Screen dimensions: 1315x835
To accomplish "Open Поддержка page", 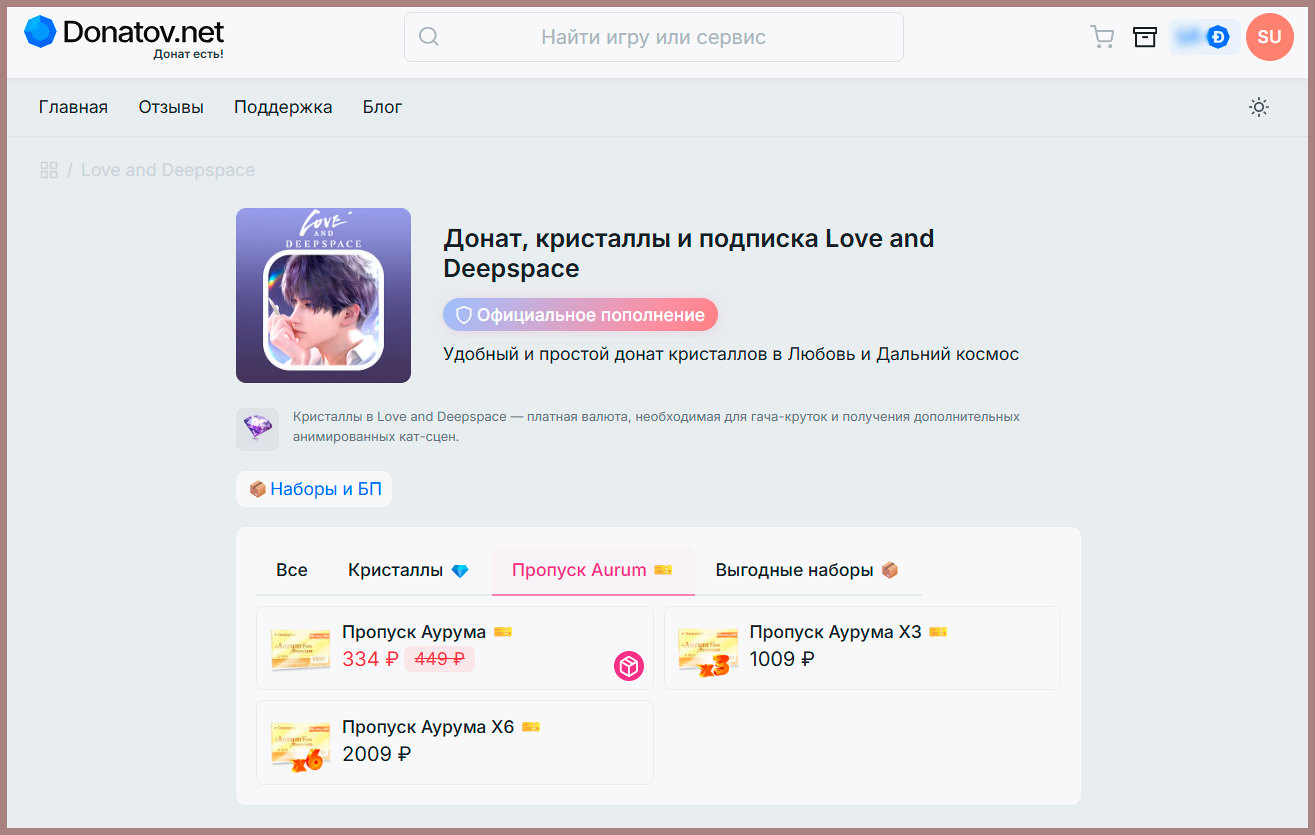I will point(283,107).
